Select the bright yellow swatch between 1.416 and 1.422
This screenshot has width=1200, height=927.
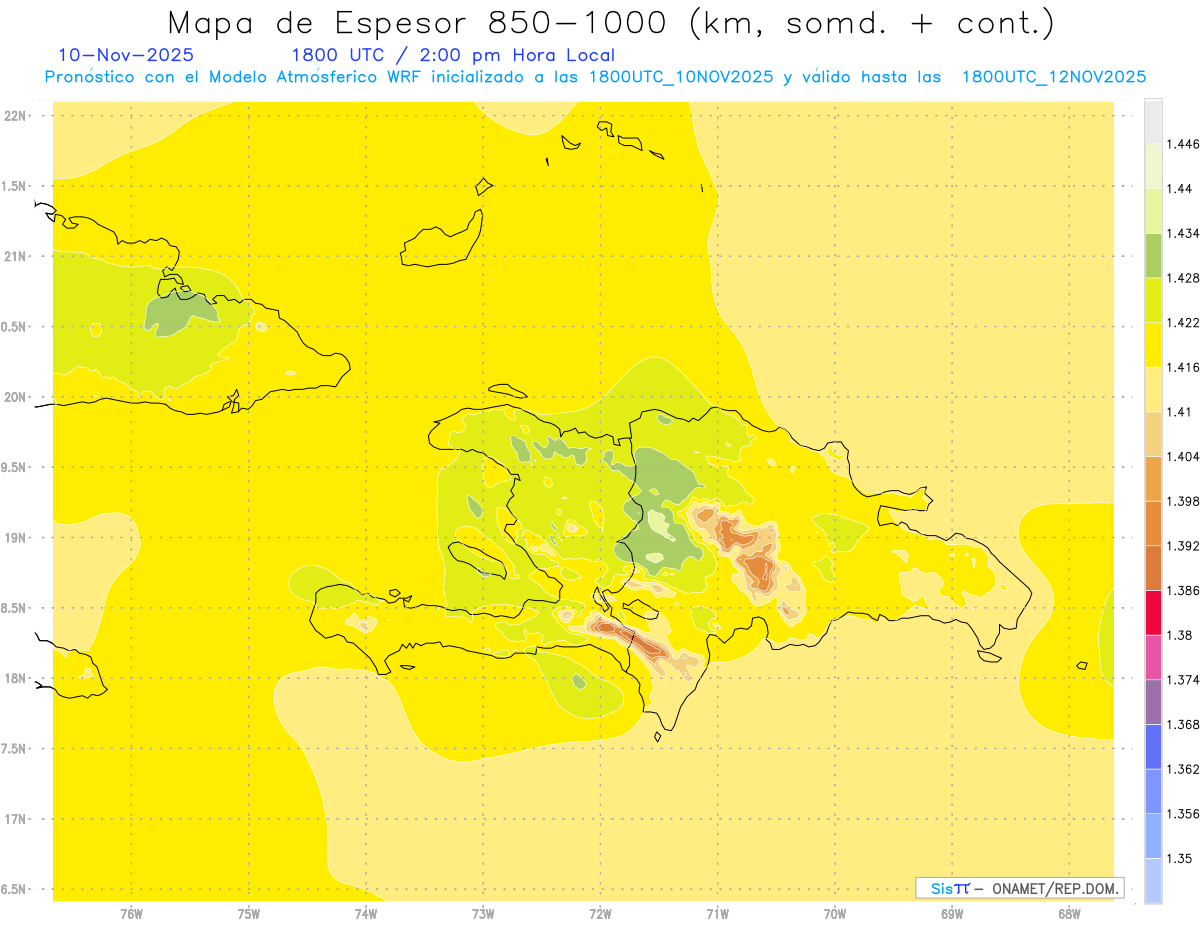1153,344
